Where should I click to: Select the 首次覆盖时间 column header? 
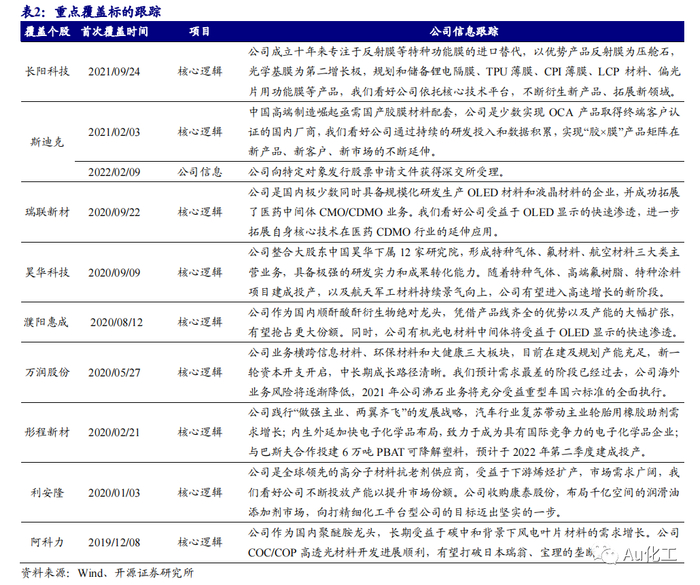pos(114,31)
